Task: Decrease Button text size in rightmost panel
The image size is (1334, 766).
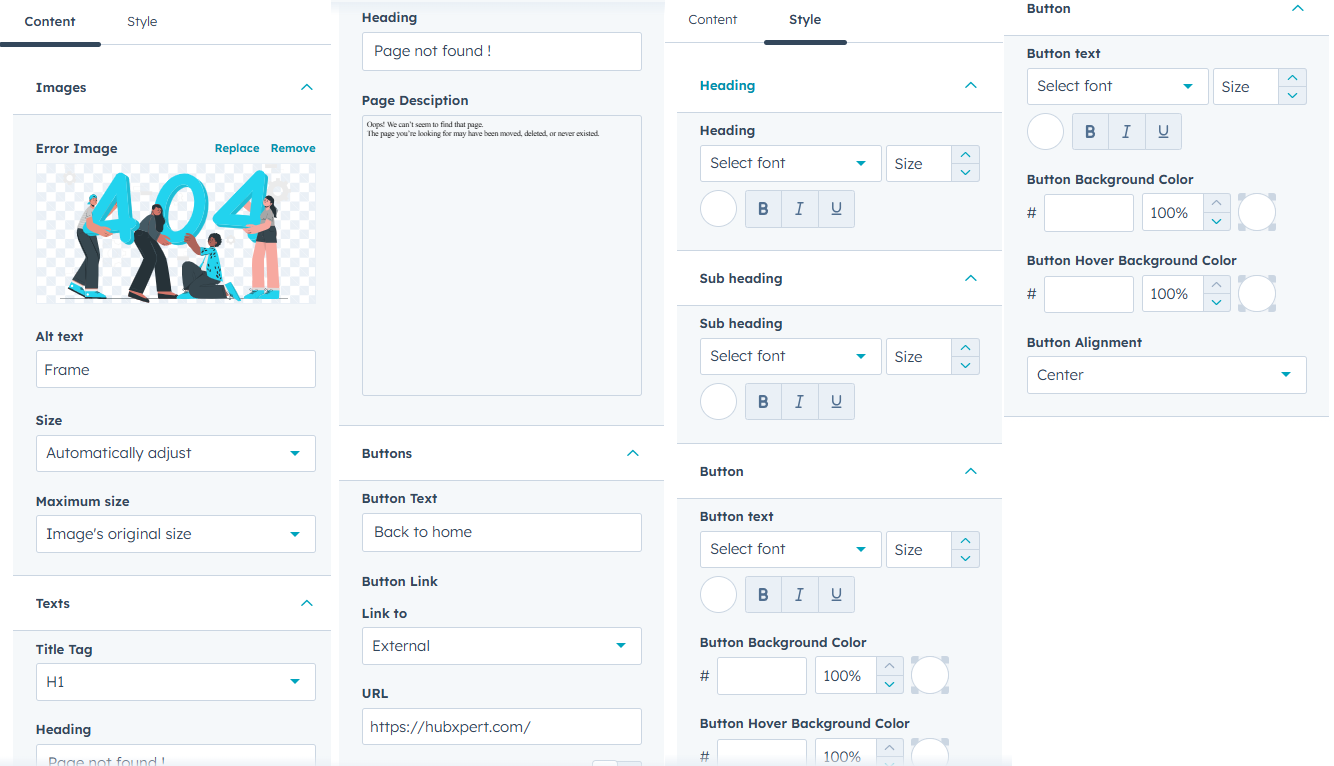Action: point(1292,96)
